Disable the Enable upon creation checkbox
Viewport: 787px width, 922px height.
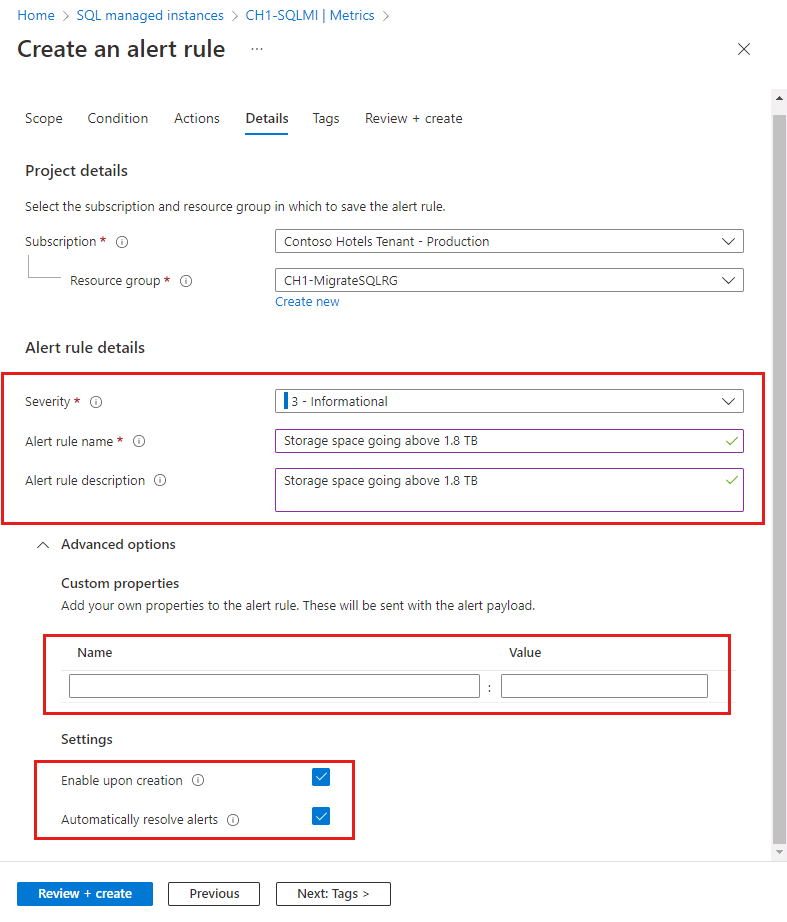click(x=321, y=777)
